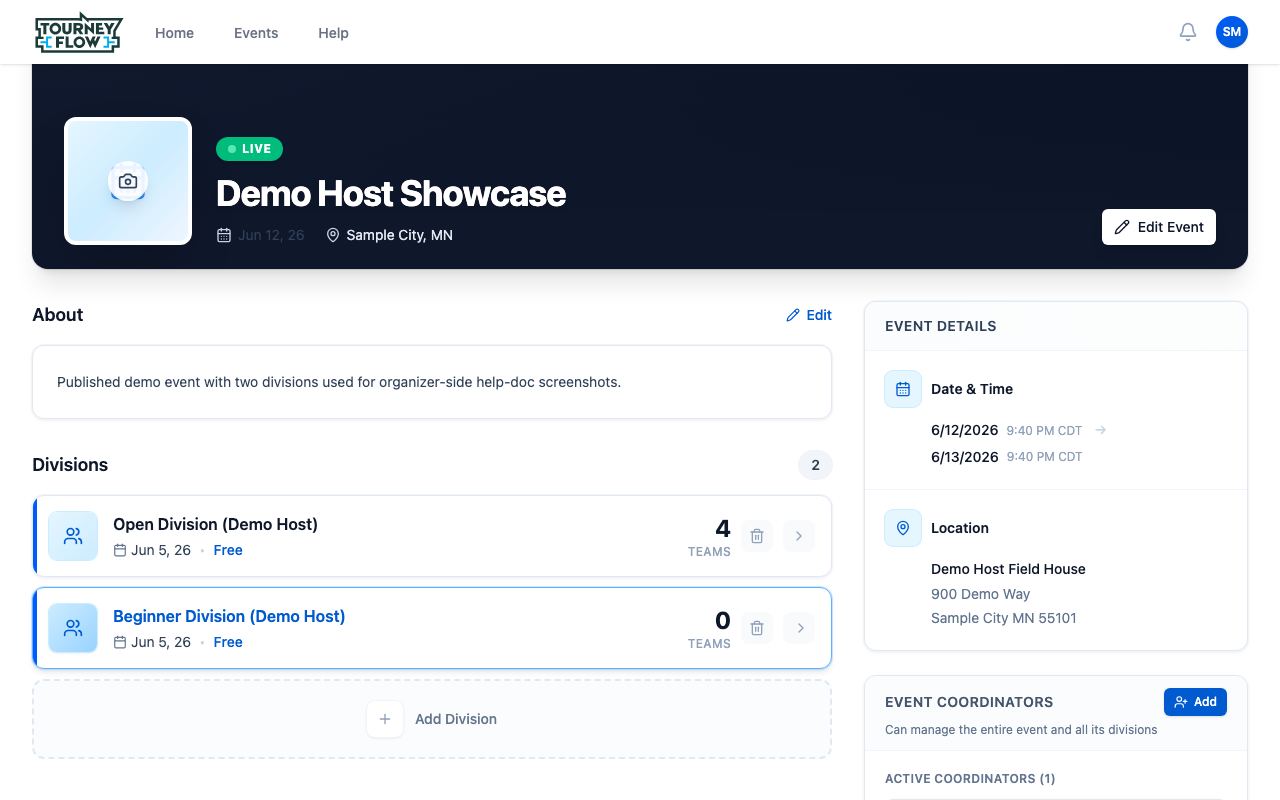Edit the About section
Image resolution: width=1280 pixels, height=800 pixels.
click(809, 315)
